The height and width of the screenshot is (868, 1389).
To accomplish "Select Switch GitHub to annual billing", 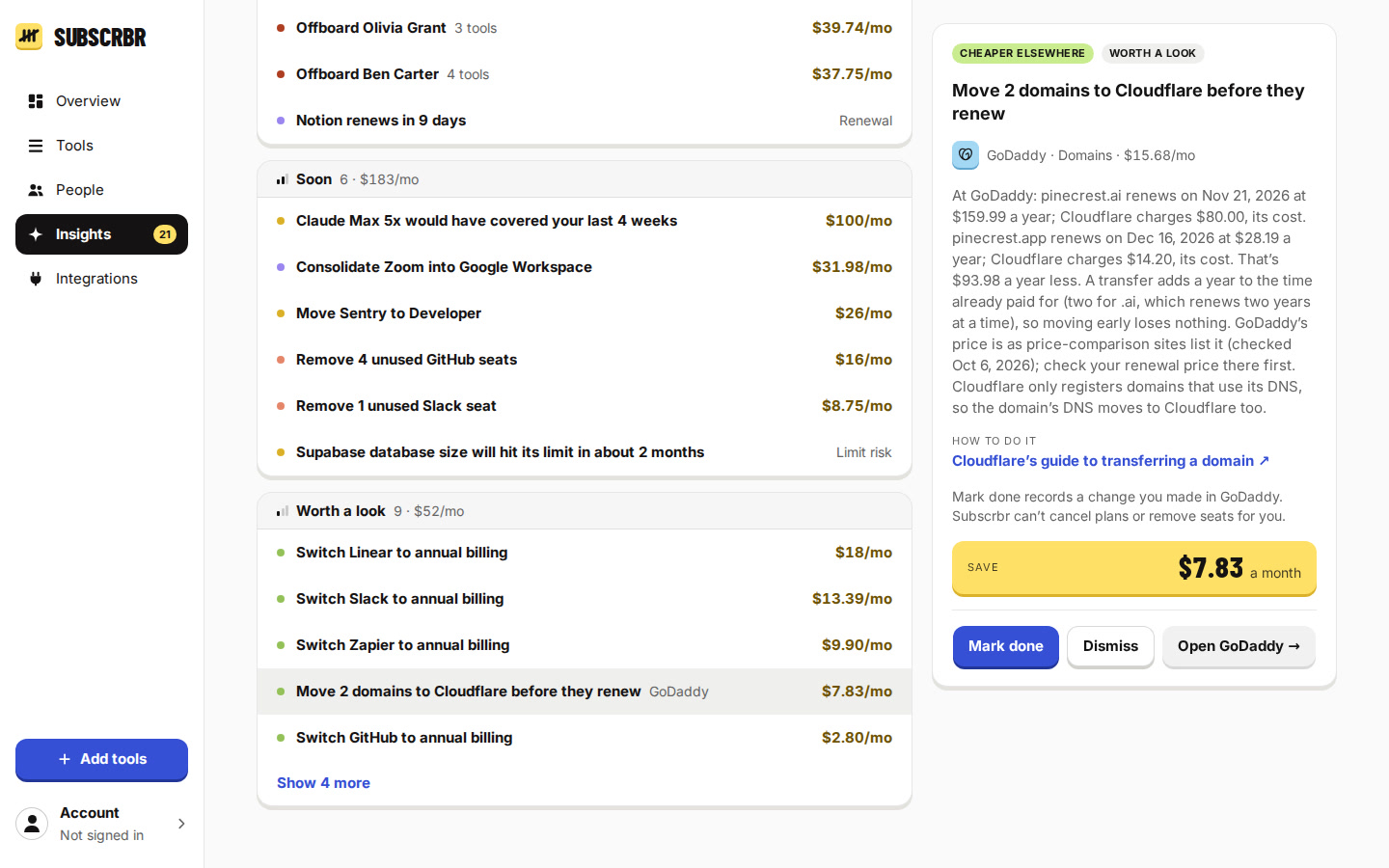I will [585, 738].
